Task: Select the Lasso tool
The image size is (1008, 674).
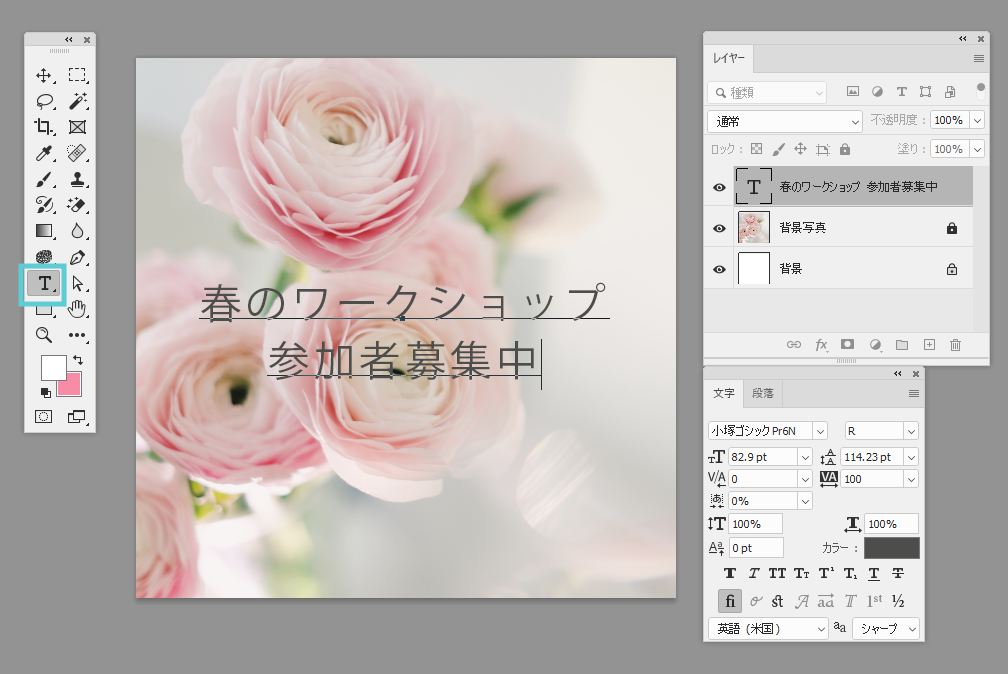Action: pyautogui.click(x=44, y=101)
